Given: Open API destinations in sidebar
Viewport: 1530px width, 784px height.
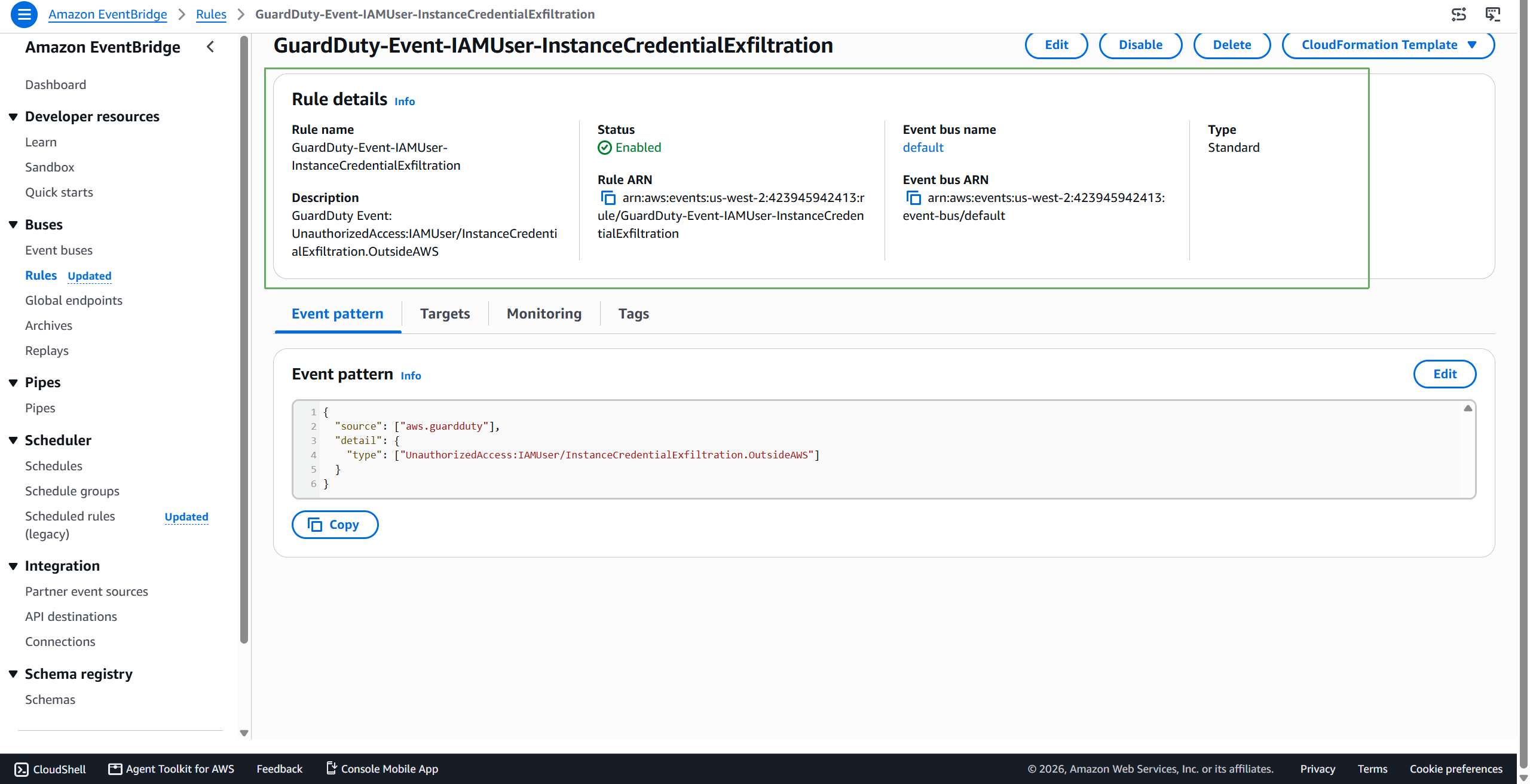Looking at the screenshot, I should click(x=71, y=617).
